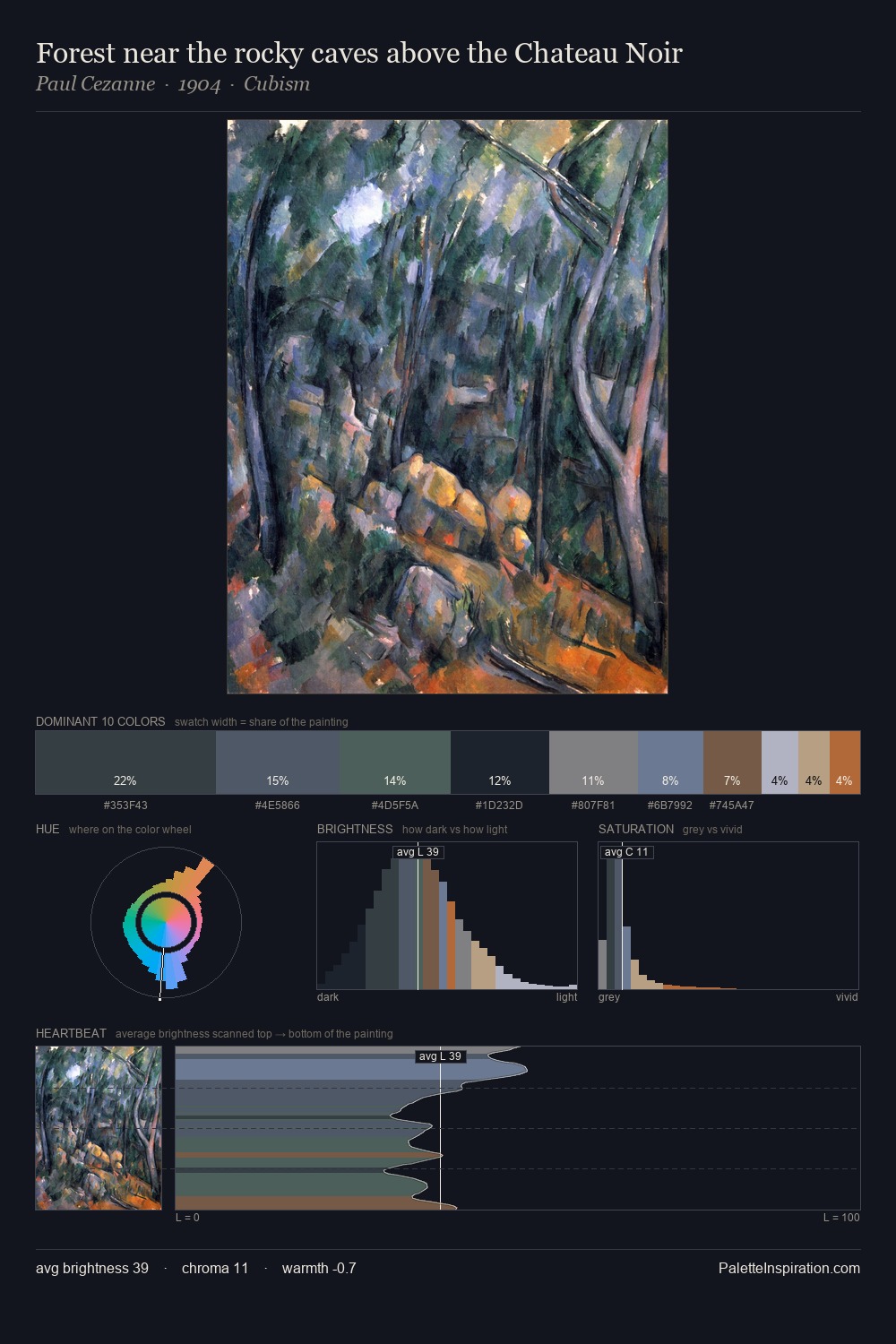Click the 'BRIGHTNESS' section heading

(355, 829)
